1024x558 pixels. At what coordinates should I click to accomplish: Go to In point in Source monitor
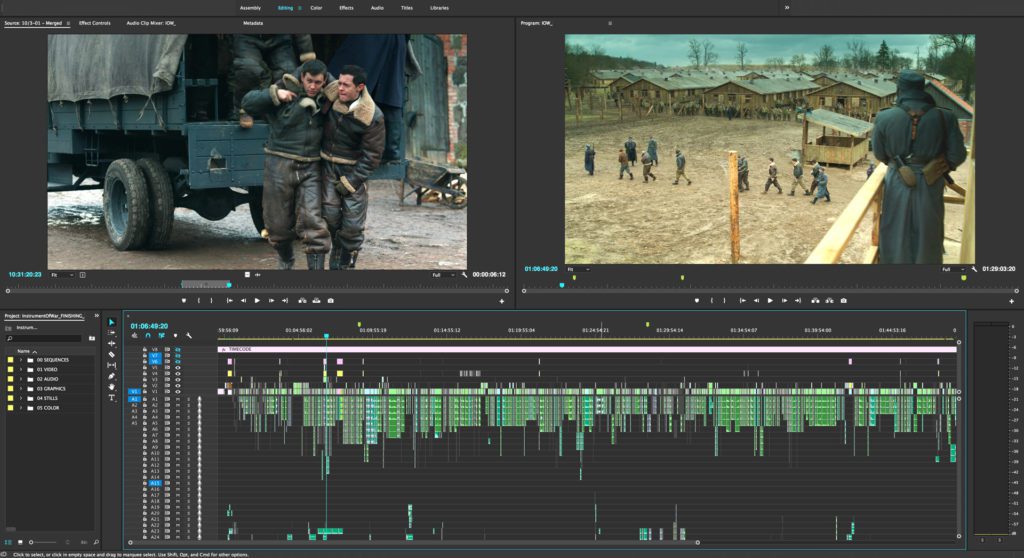click(x=229, y=301)
